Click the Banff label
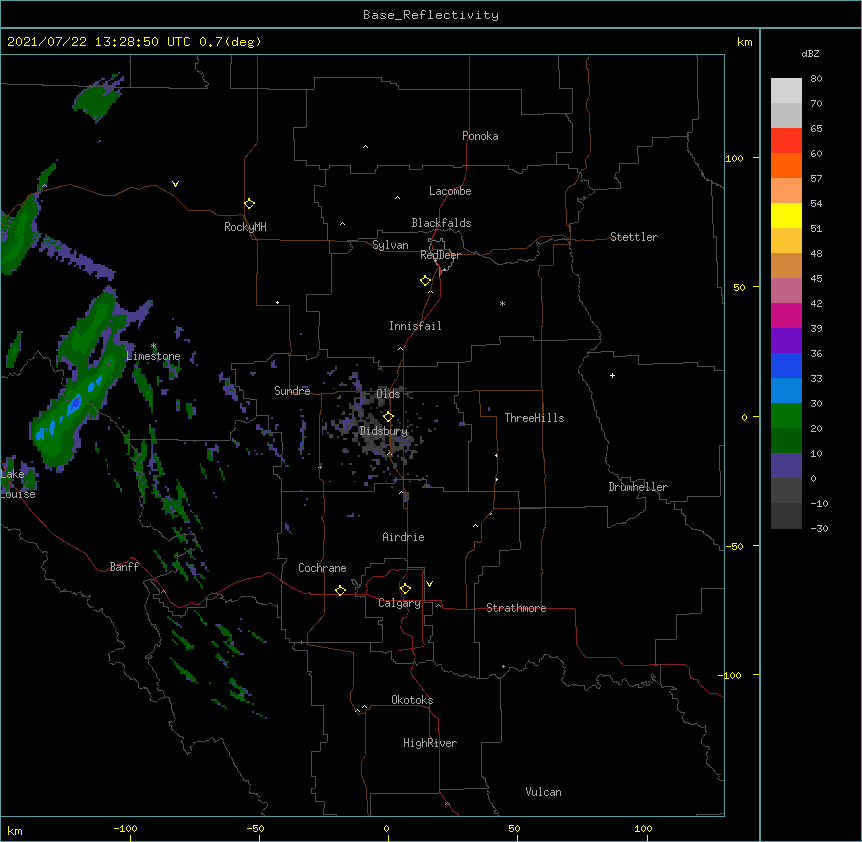This screenshot has width=862, height=842. click(x=124, y=567)
